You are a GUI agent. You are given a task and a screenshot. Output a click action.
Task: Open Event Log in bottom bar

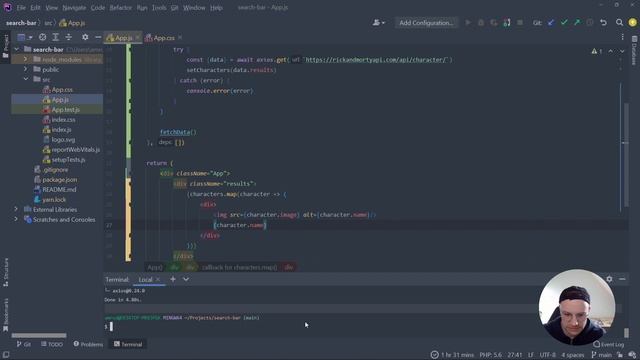coord(608,344)
